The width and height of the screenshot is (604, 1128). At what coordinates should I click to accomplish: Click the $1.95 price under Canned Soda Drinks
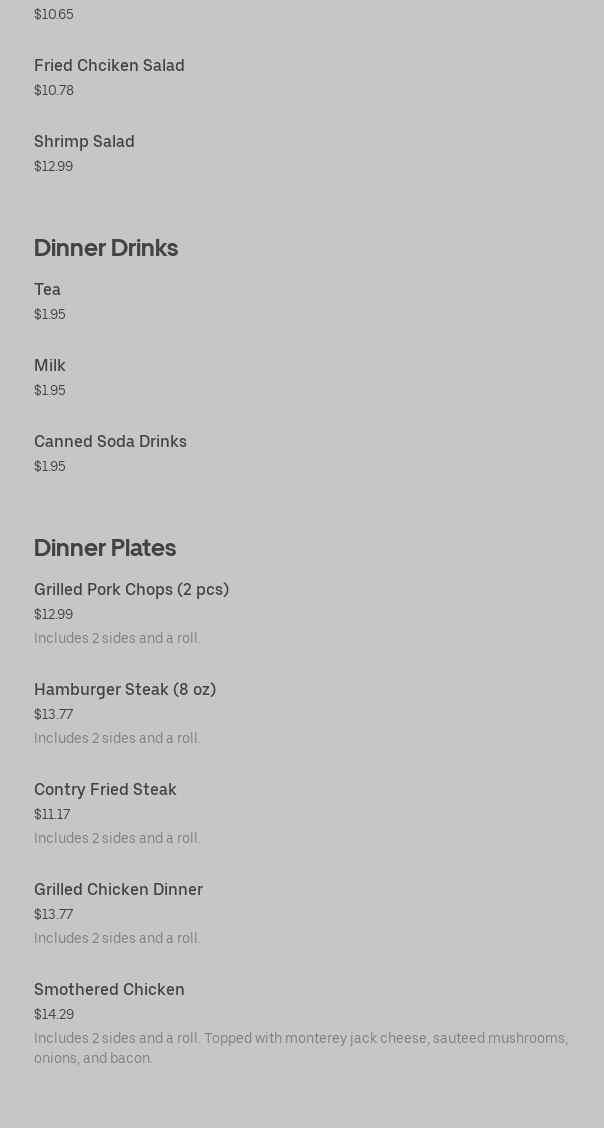49,467
